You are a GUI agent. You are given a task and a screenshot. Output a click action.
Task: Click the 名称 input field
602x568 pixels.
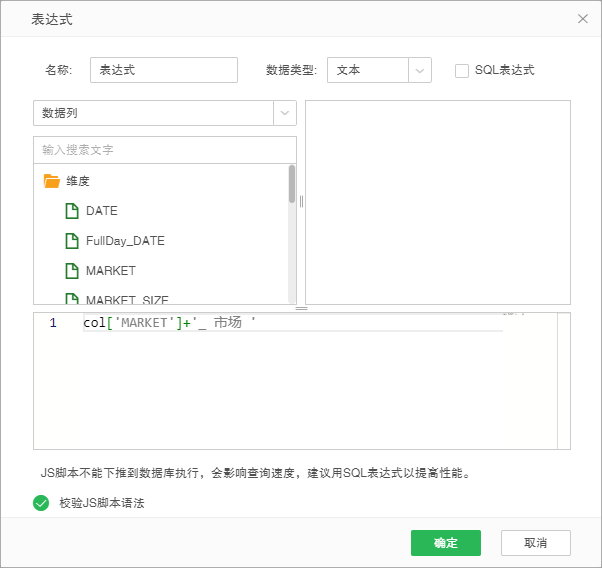(x=164, y=70)
